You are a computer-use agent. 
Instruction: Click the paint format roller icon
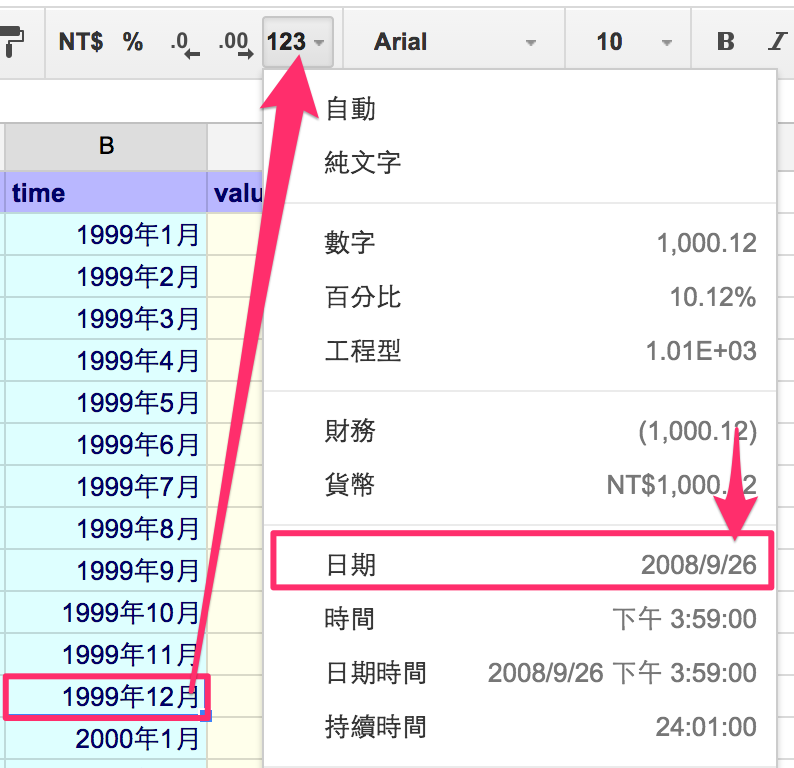pos(11,42)
